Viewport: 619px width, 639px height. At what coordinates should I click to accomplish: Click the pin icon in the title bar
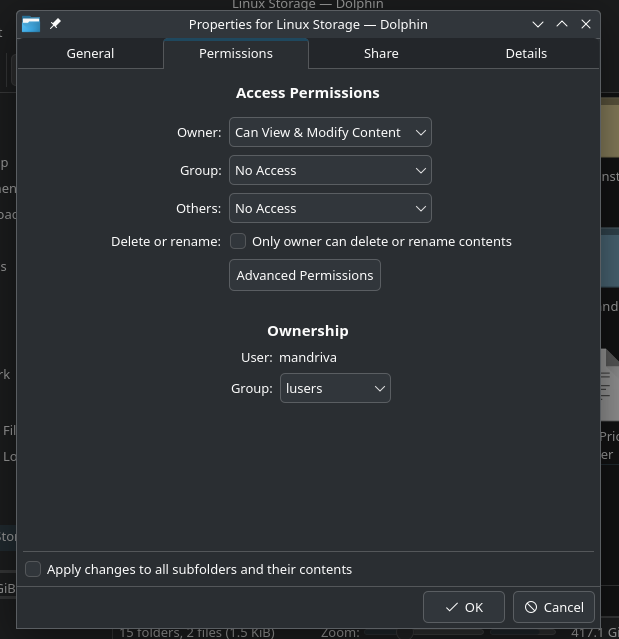pos(56,24)
